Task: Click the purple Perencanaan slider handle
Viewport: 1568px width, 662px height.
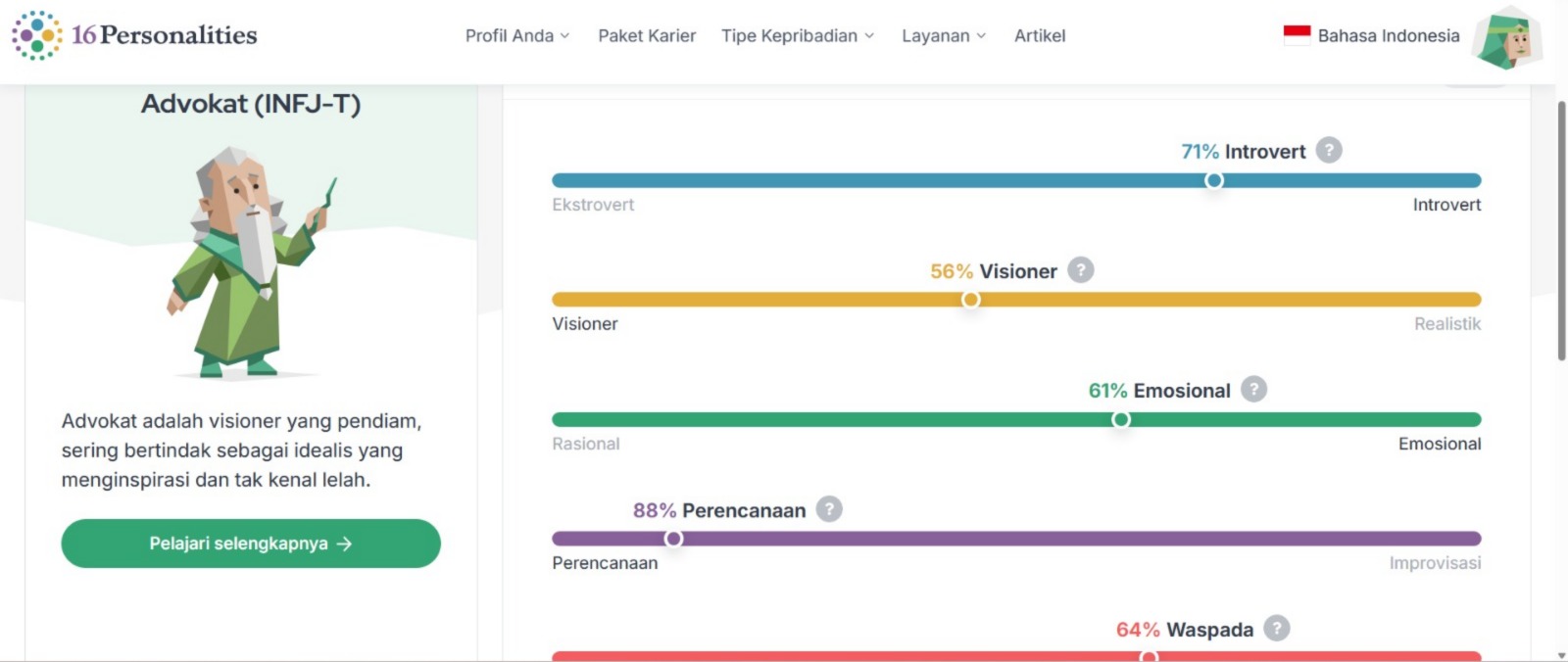Action: (673, 539)
